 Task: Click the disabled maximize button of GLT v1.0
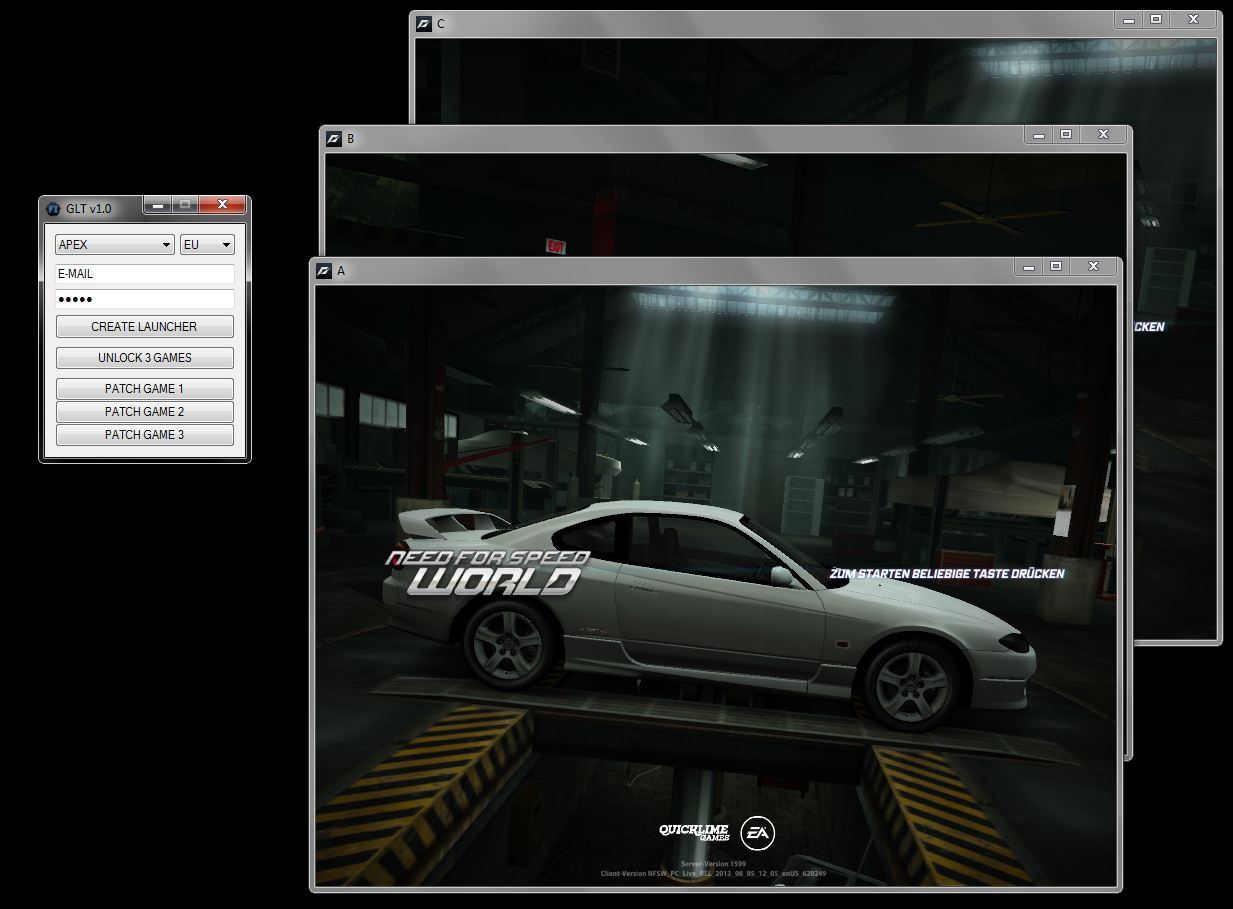(185, 204)
